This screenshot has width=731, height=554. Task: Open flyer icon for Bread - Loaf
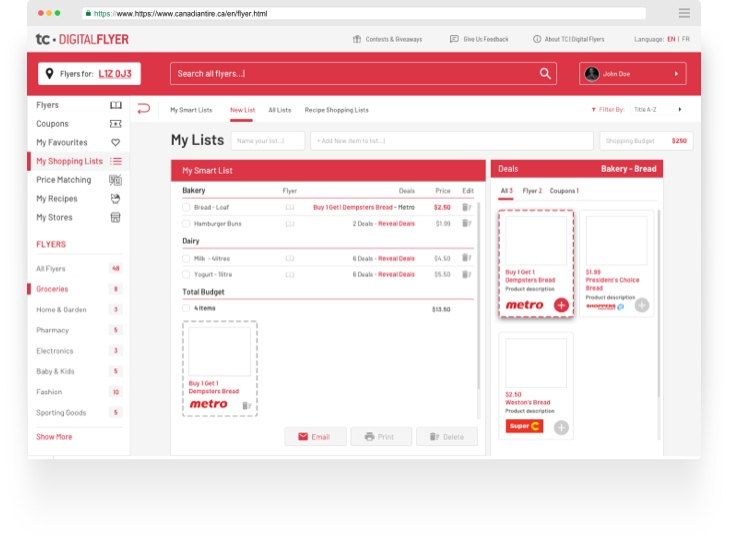[290, 207]
